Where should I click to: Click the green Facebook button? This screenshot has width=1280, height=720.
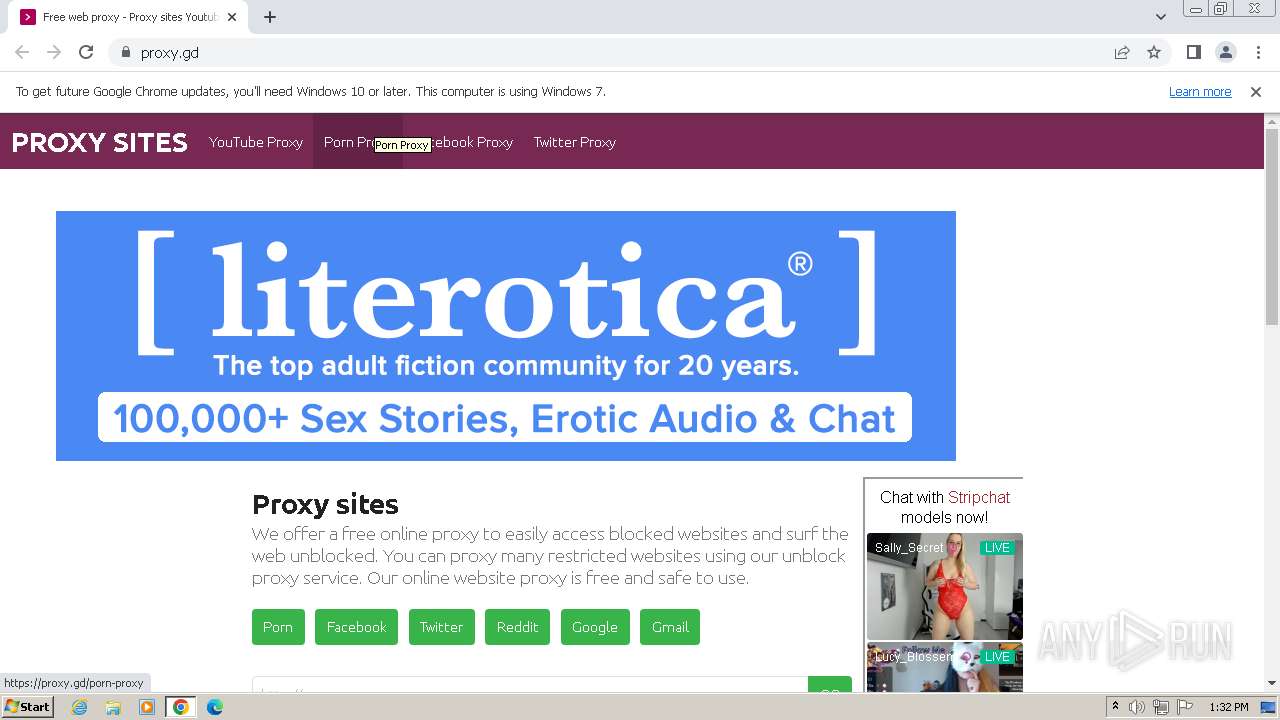click(x=356, y=627)
